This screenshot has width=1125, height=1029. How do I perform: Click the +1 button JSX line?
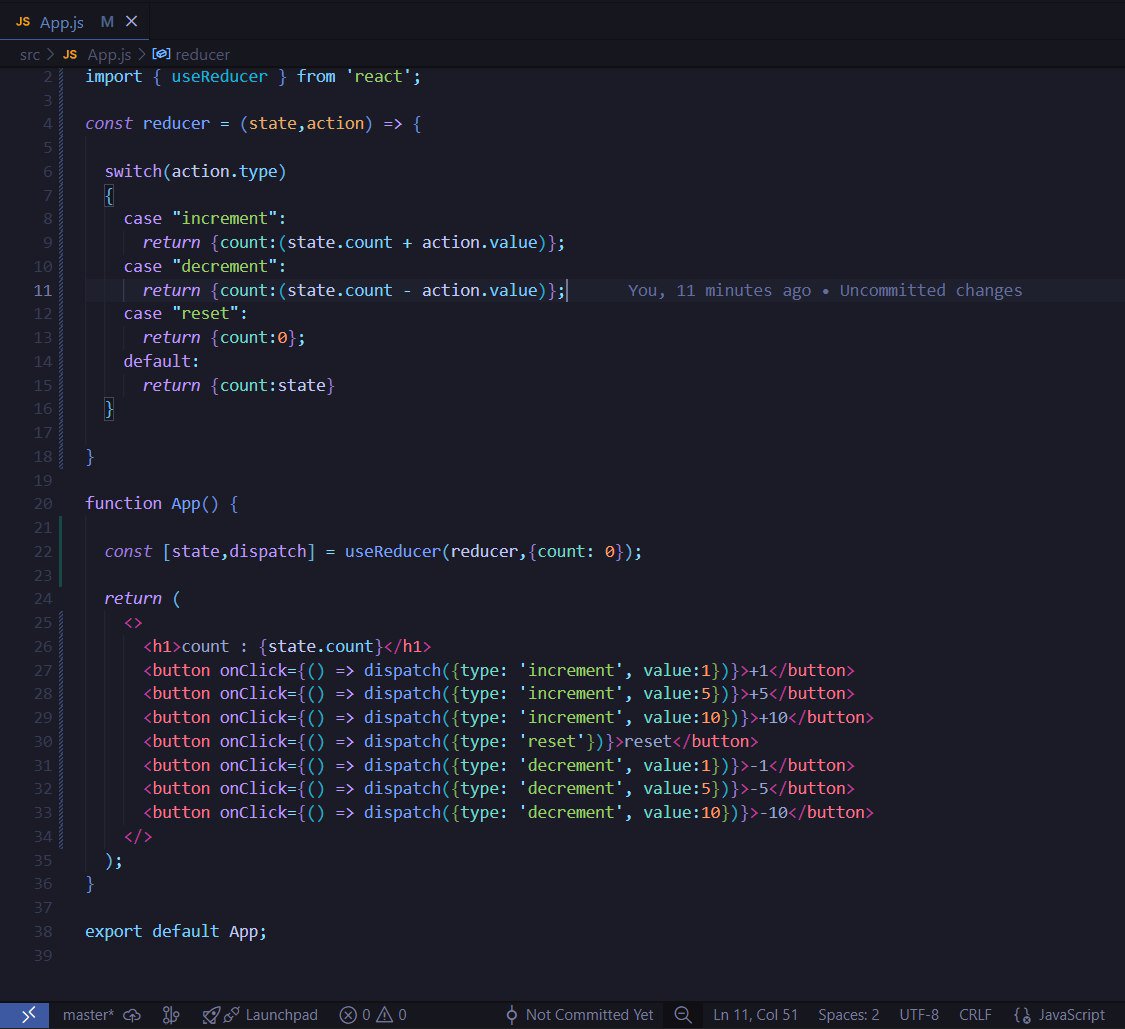(499, 670)
